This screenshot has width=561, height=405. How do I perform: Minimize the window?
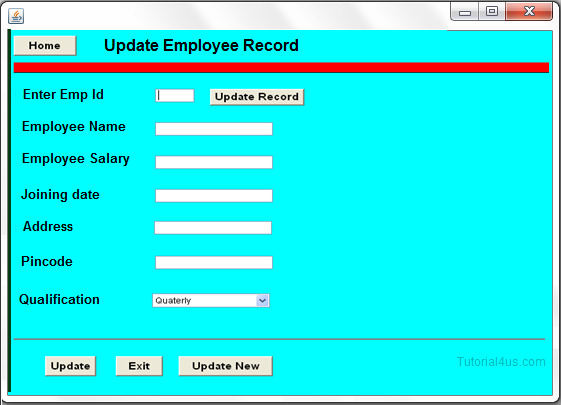(465, 12)
